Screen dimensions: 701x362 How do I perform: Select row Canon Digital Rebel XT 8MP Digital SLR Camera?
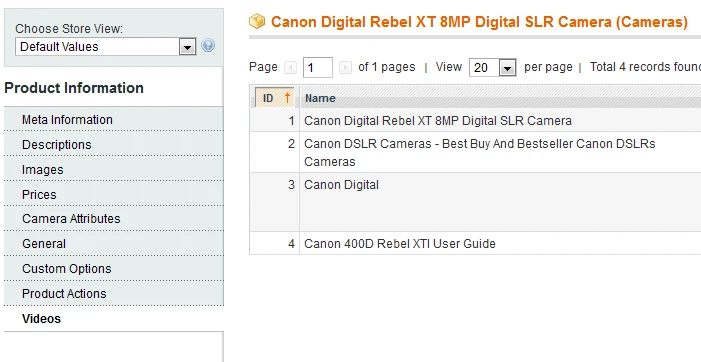coord(475,121)
